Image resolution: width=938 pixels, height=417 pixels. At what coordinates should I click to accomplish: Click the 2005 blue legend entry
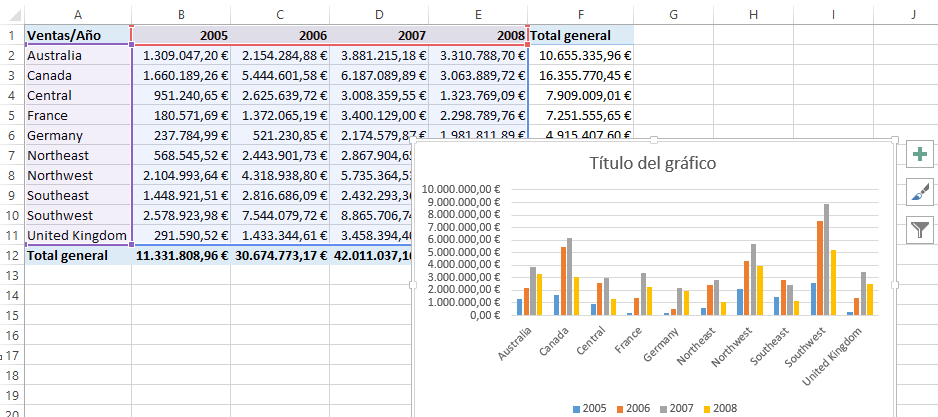(x=590, y=410)
